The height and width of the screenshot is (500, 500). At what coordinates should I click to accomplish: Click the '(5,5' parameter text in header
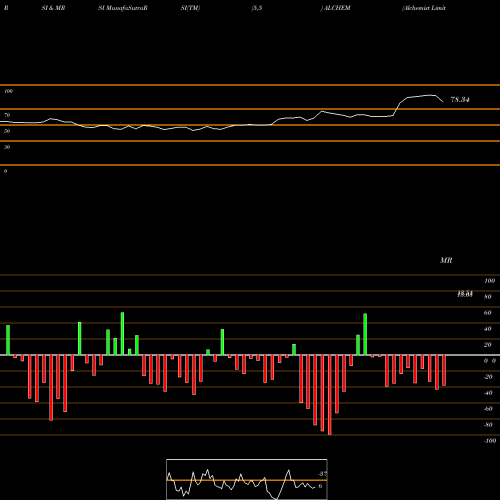[x=257, y=8]
